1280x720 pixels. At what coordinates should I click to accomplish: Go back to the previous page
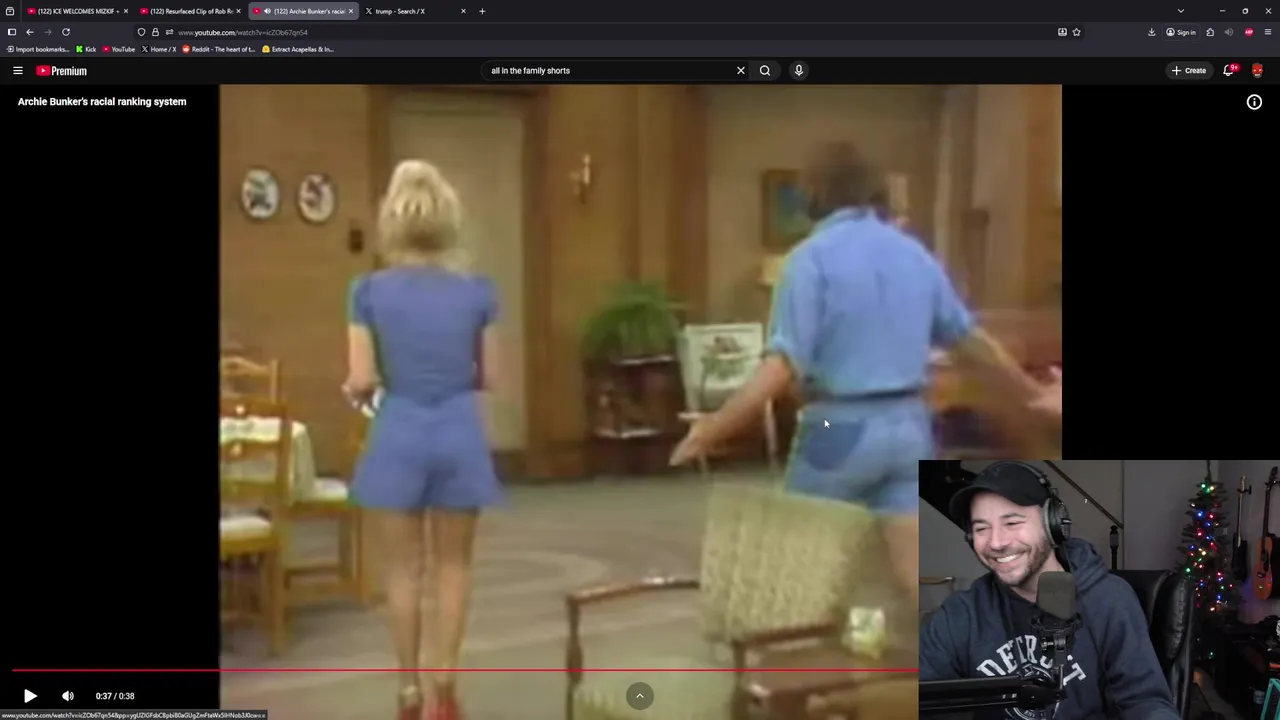click(x=30, y=32)
